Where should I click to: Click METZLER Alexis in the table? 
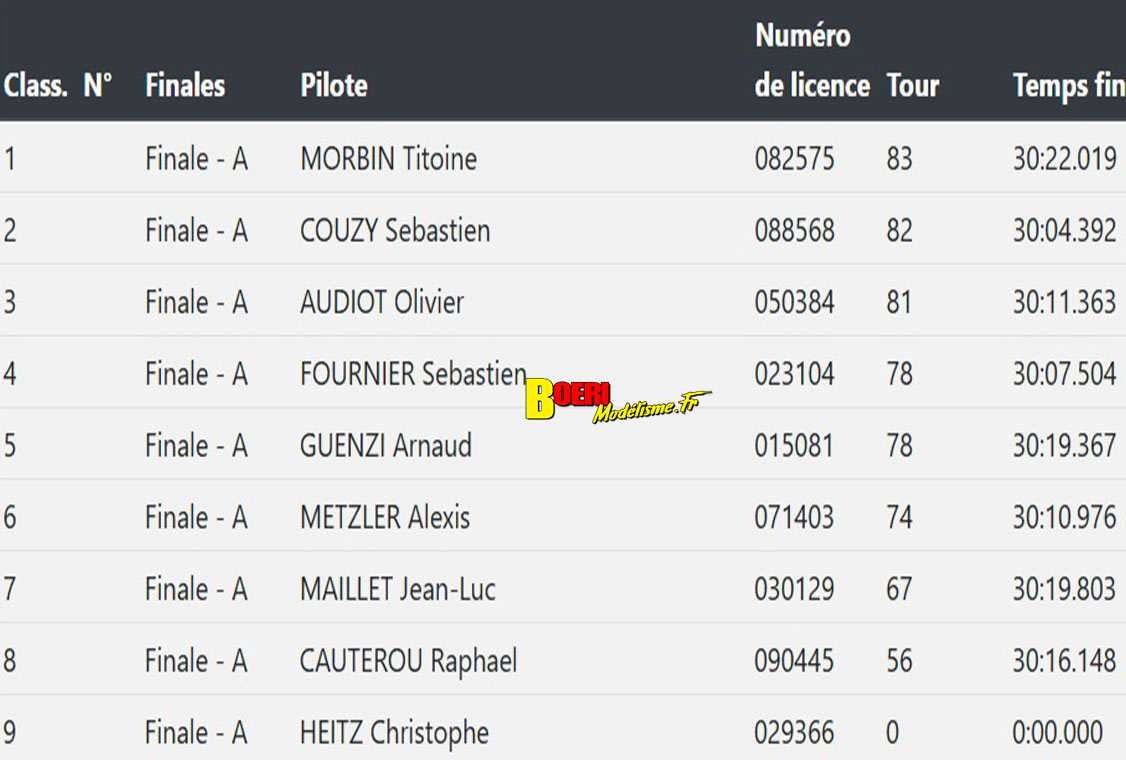(x=385, y=518)
